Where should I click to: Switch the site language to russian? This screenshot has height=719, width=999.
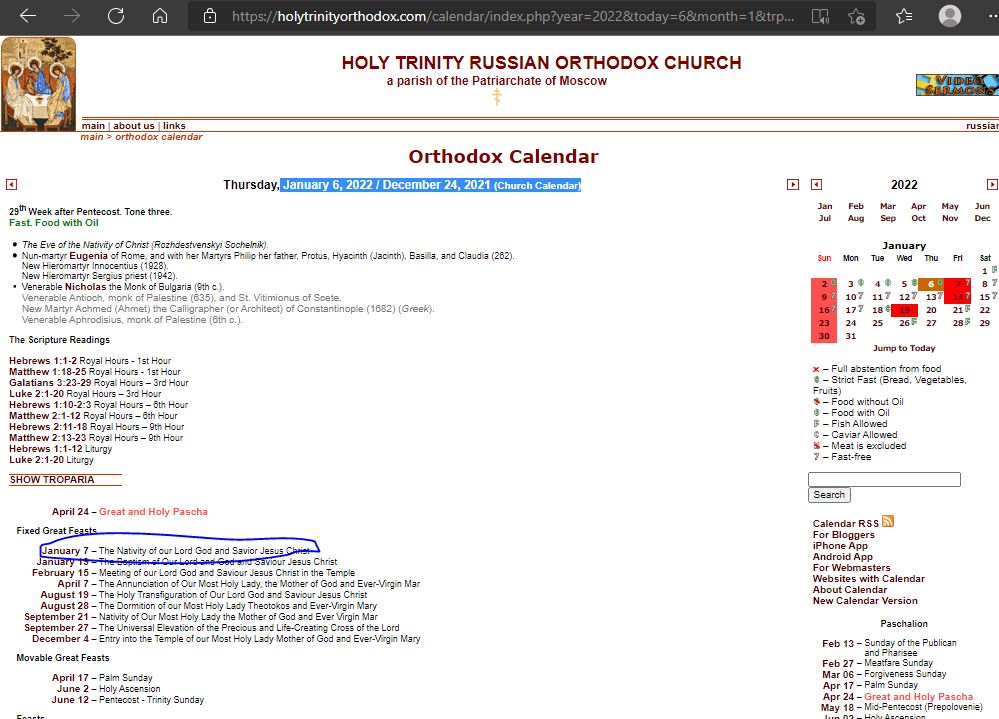pos(982,126)
